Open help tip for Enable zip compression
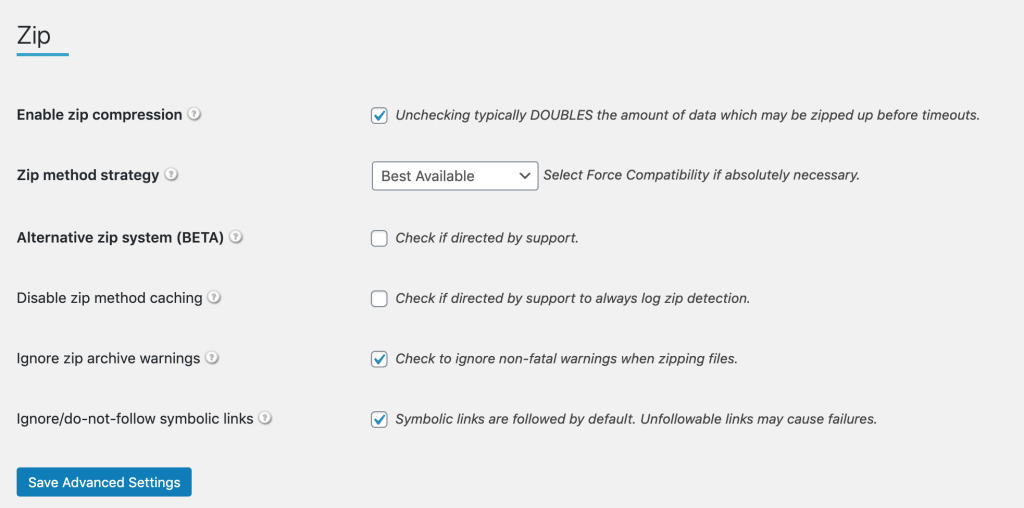The image size is (1024, 508). coord(195,114)
